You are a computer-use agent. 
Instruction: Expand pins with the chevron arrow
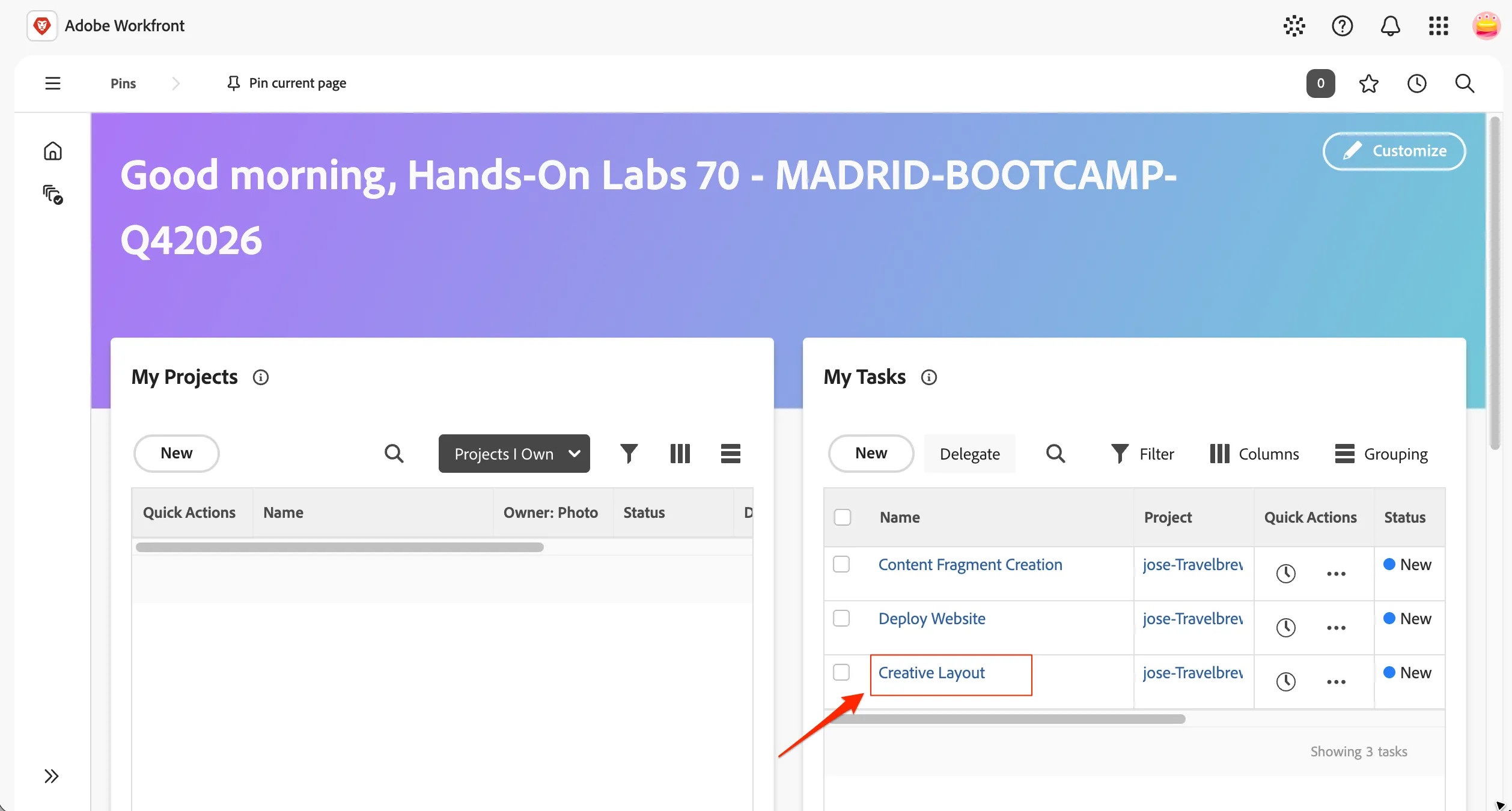tap(175, 84)
